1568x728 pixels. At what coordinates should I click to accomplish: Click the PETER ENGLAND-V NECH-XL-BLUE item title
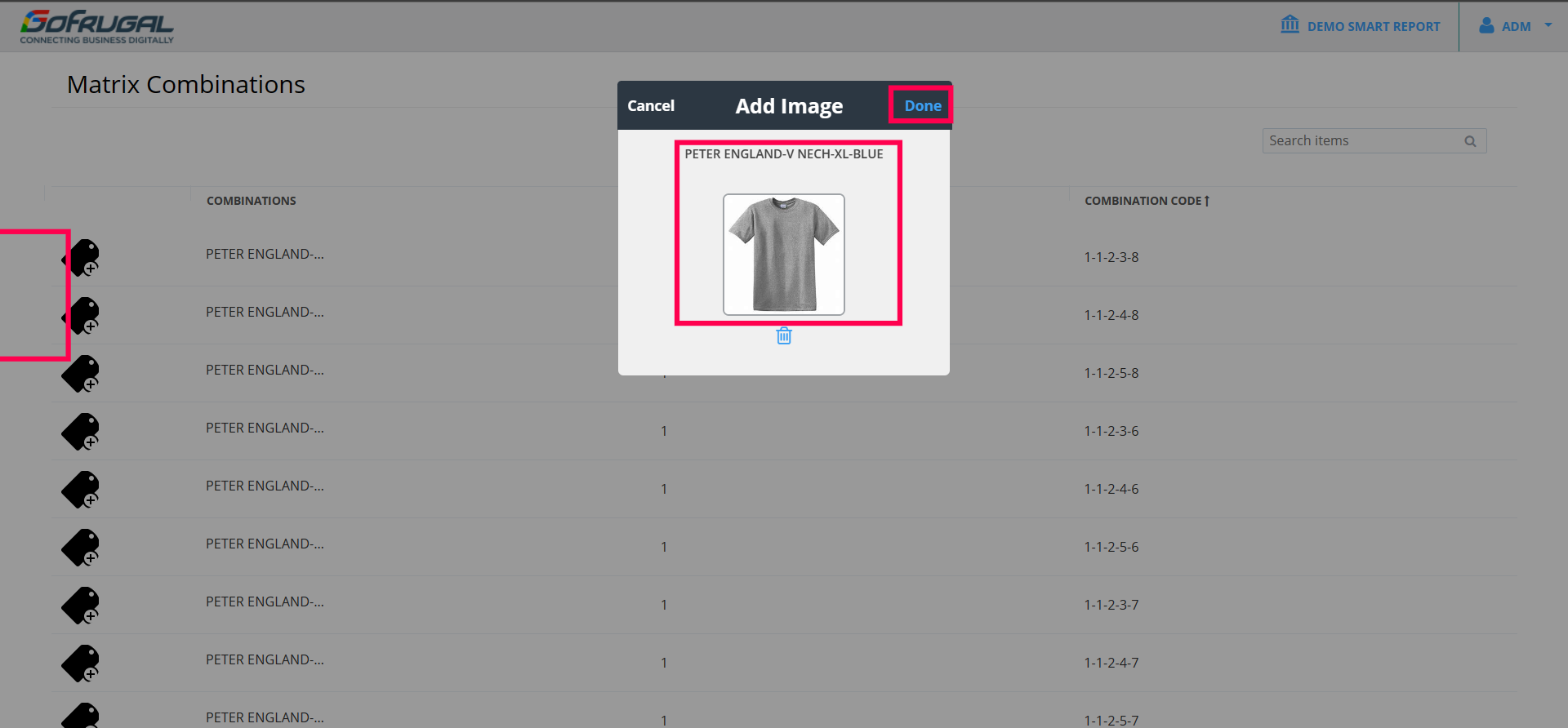(784, 154)
